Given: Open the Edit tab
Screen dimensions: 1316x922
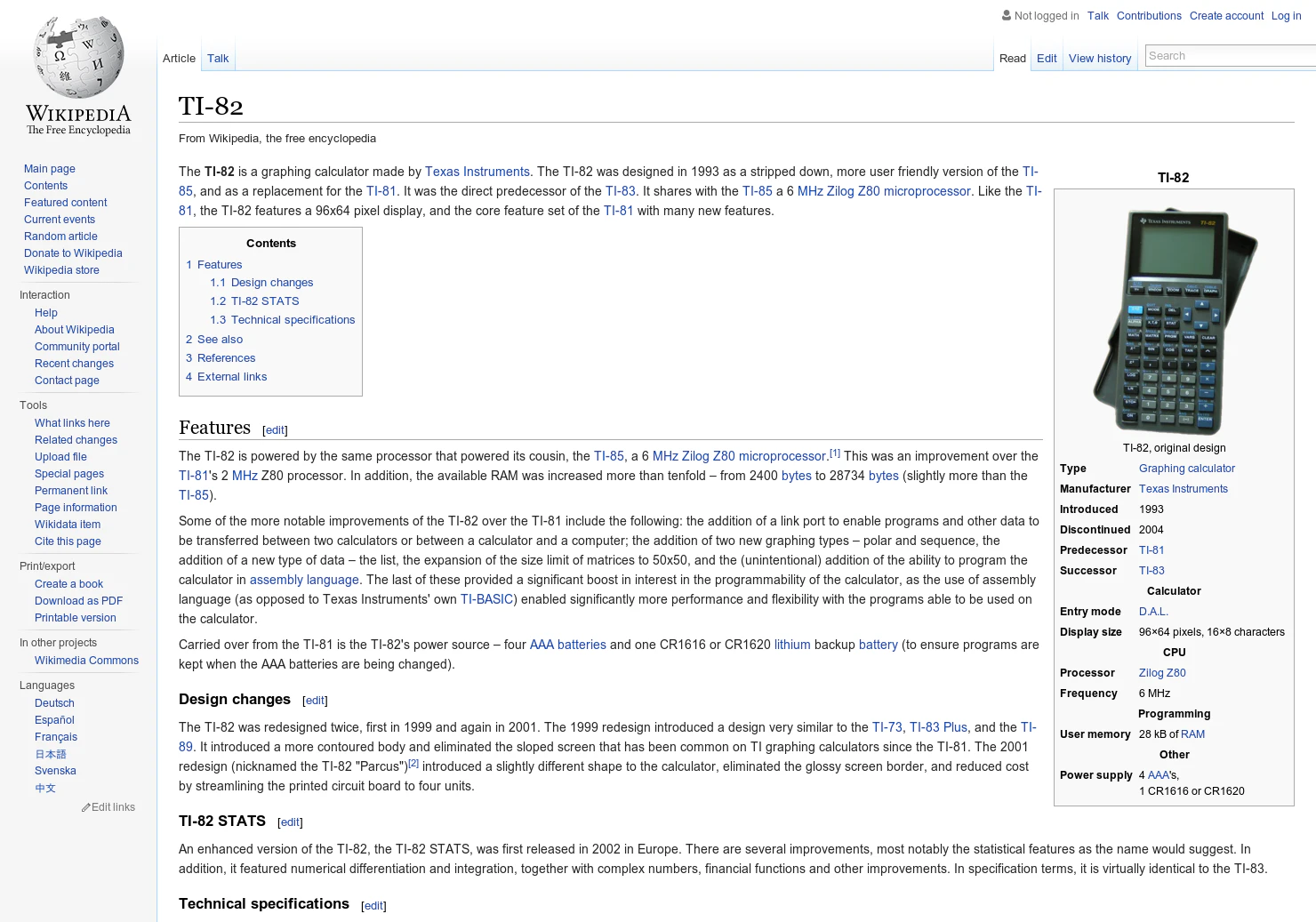Looking at the screenshot, I should pyautogui.click(x=1047, y=58).
